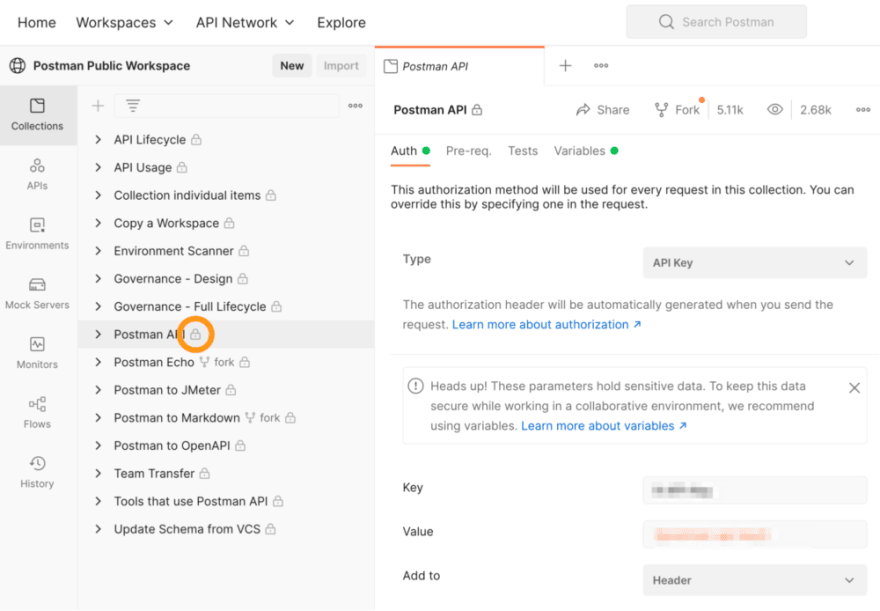Open the APIs sidebar panel
The width and height of the screenshot is (880, 611).
(x=38, y=174)
